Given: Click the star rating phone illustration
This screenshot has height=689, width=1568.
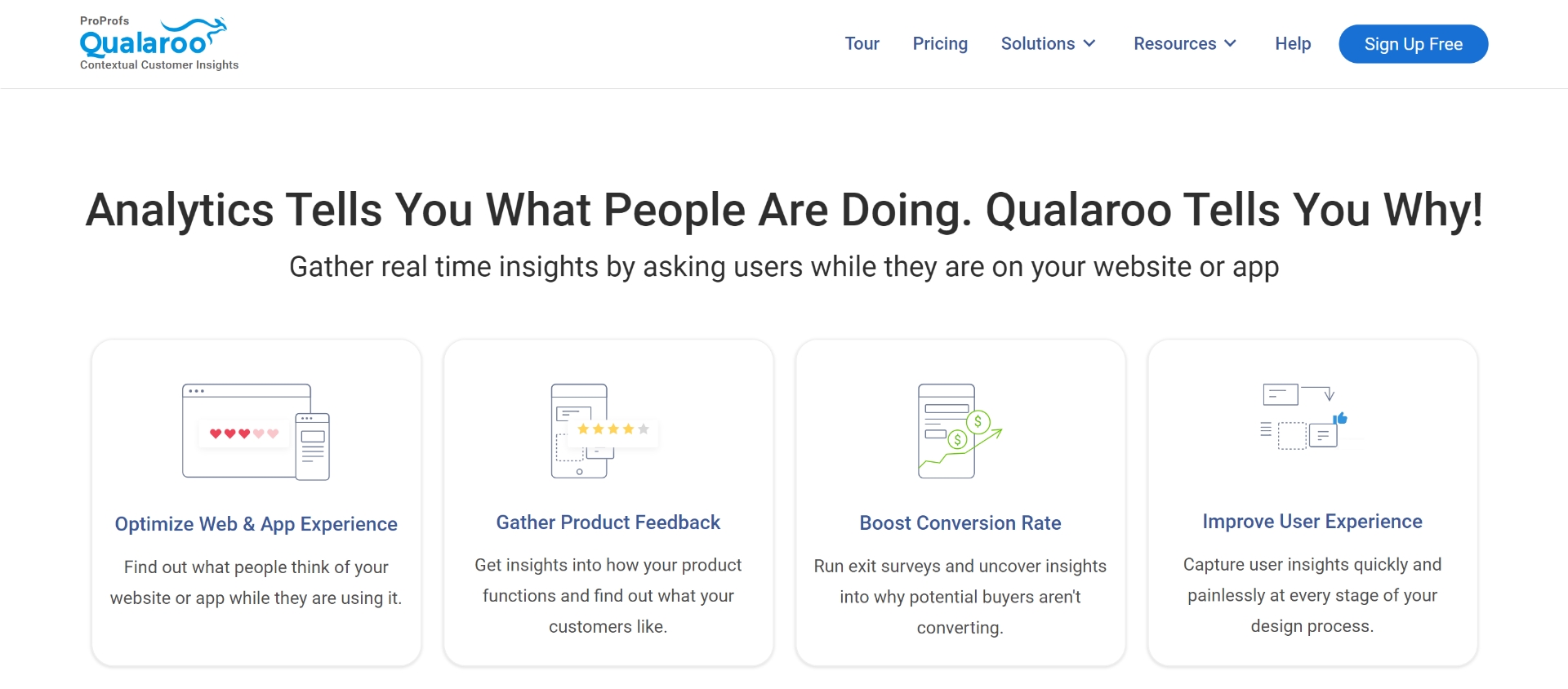Looking at the screenshot, I should pyautogui.click(x=605, y=431).
